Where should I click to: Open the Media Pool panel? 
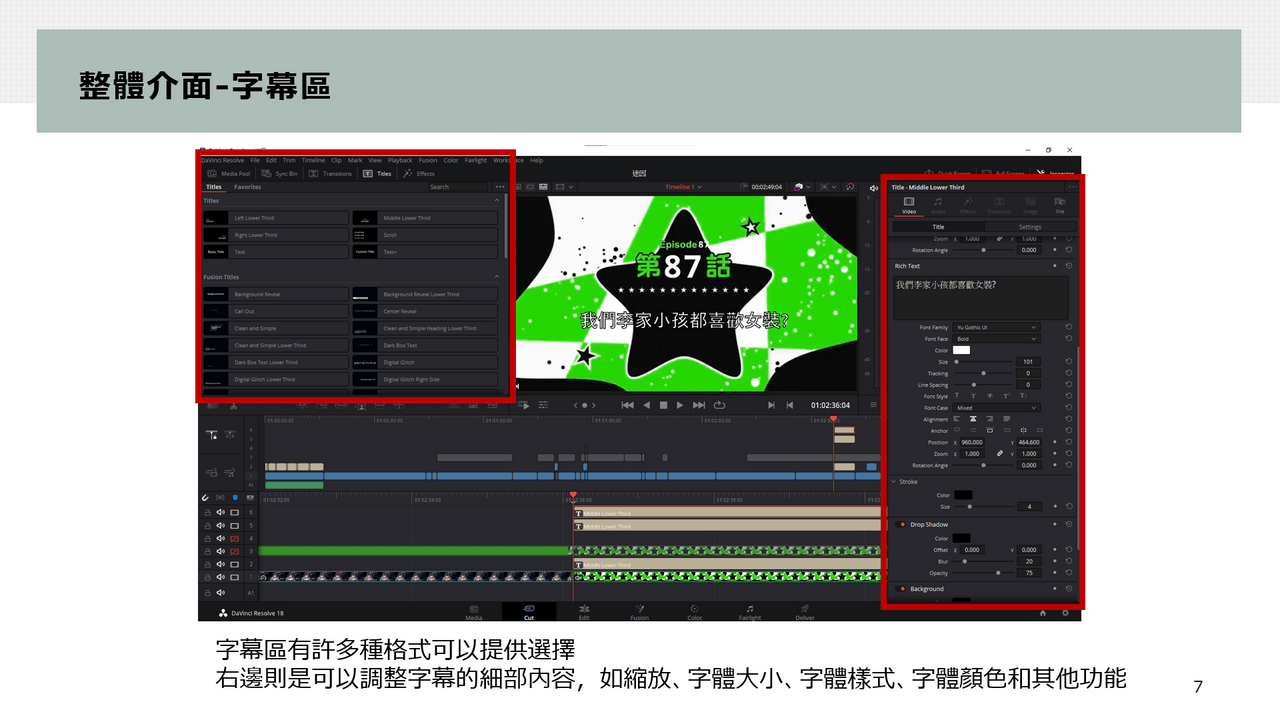(230, 173)
